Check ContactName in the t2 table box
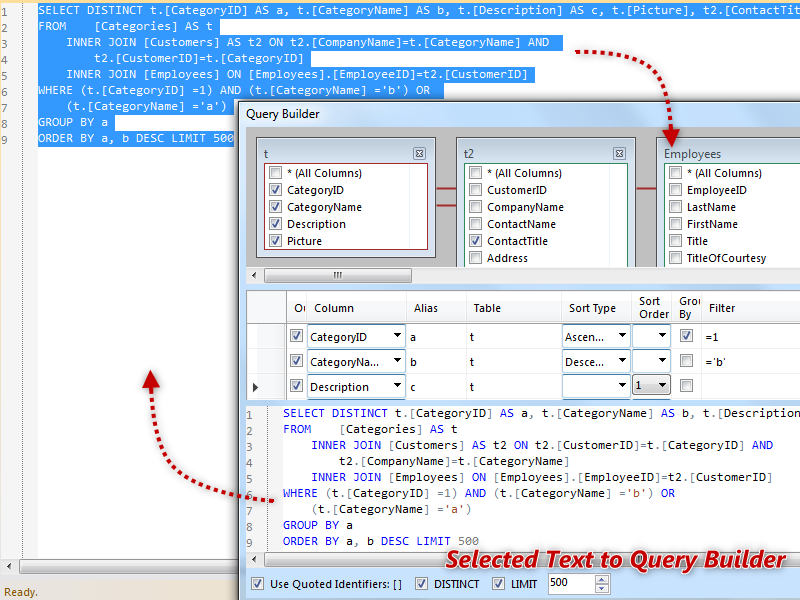The image size is (800, 600). click(x=476, y=224)
